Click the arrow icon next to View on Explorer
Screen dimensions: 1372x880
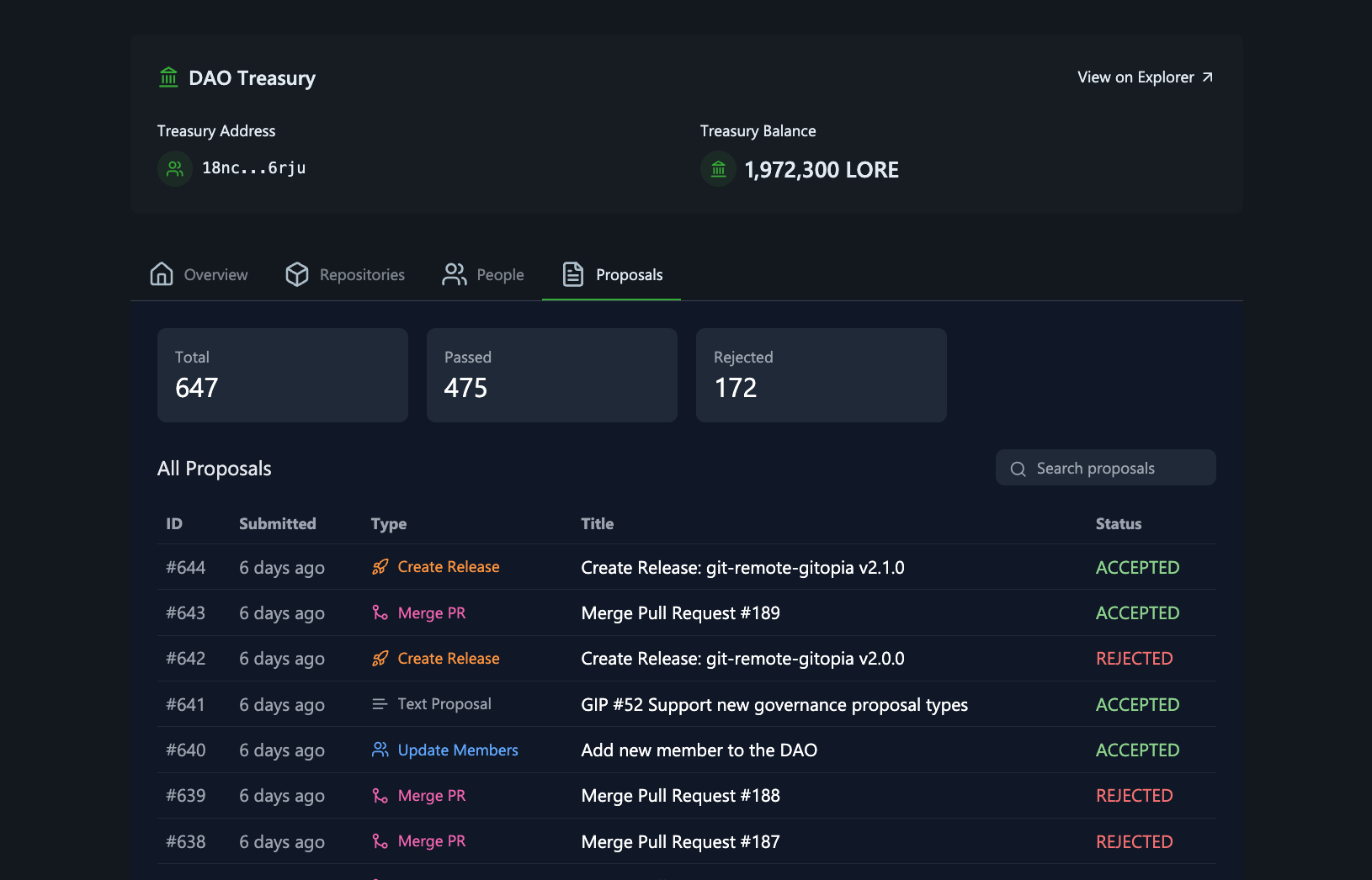tap(1208, 77)
